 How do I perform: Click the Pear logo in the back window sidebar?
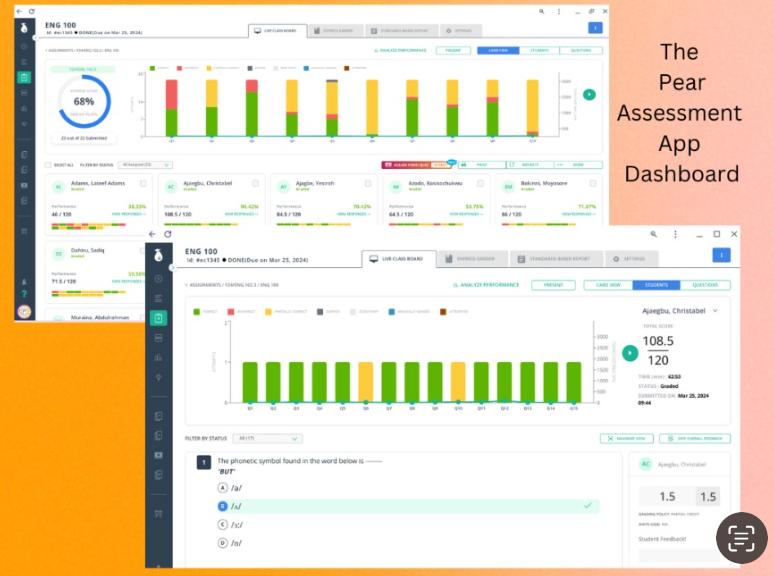24,28
